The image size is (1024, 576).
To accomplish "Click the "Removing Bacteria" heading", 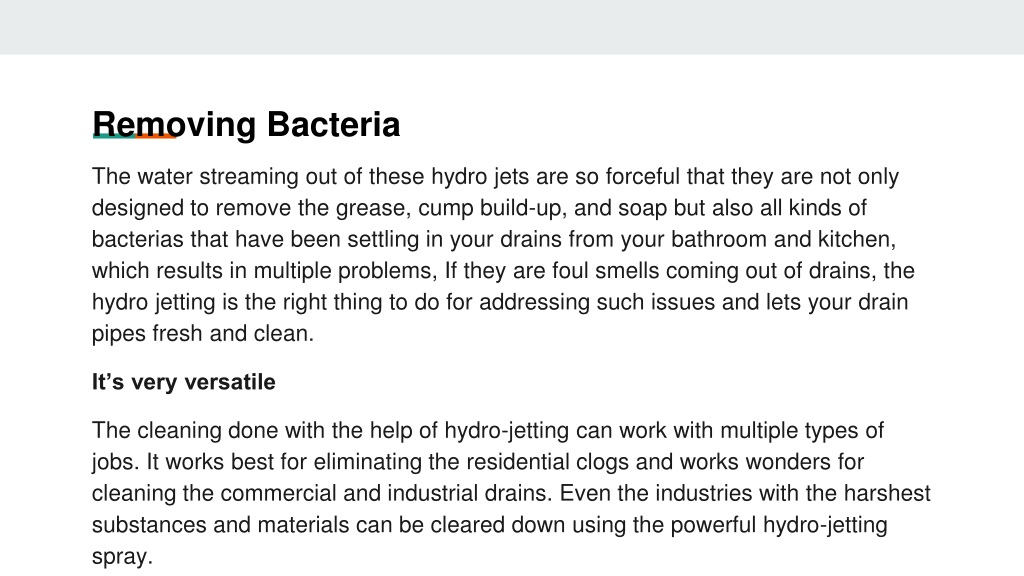I will click(x=246, y=125).
